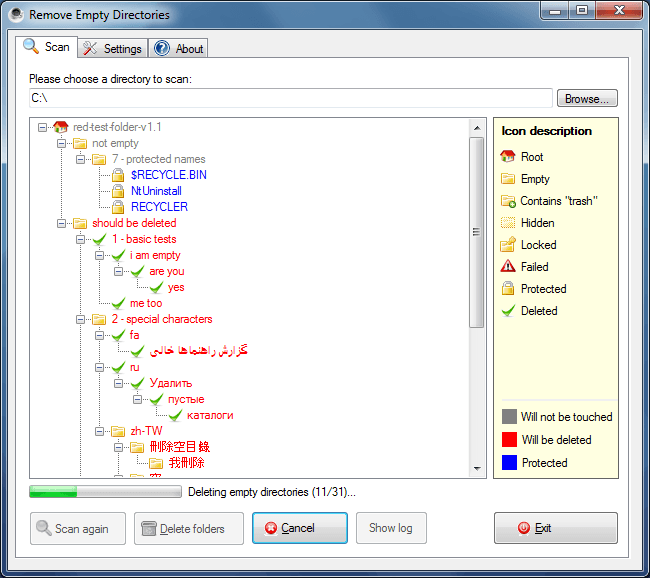Screen dimensions: 650x578
Task: Collapse the 'should be deleted' node
Action: (61, 223)
